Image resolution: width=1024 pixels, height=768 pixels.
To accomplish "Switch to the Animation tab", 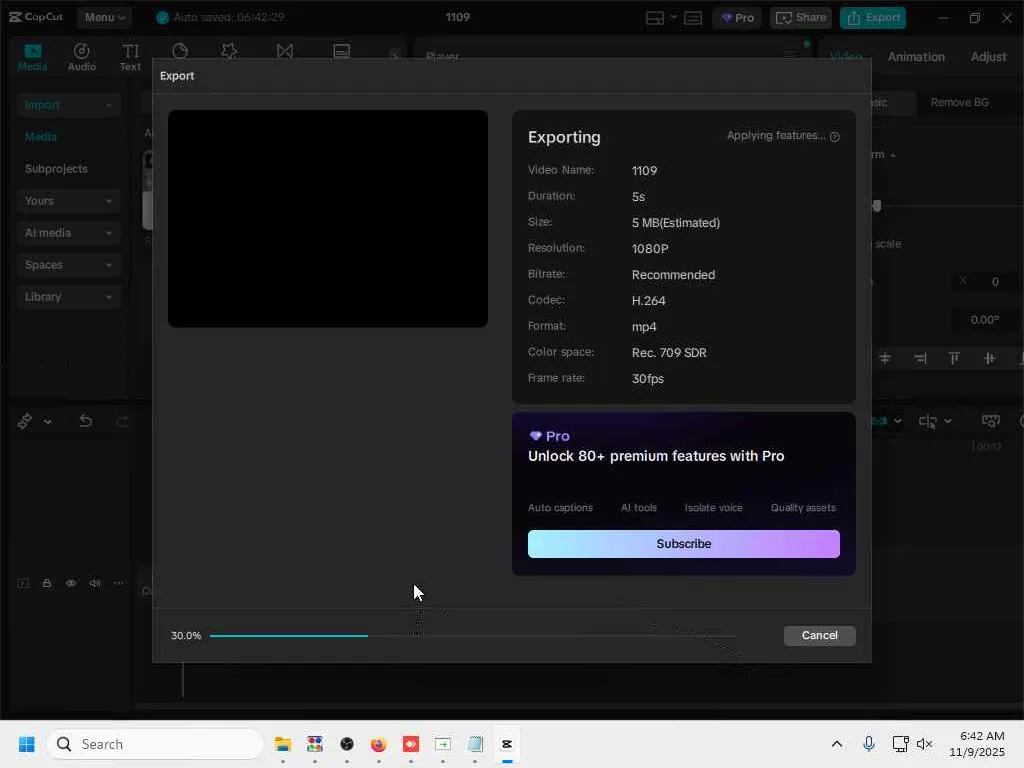I will click(916, 57).
